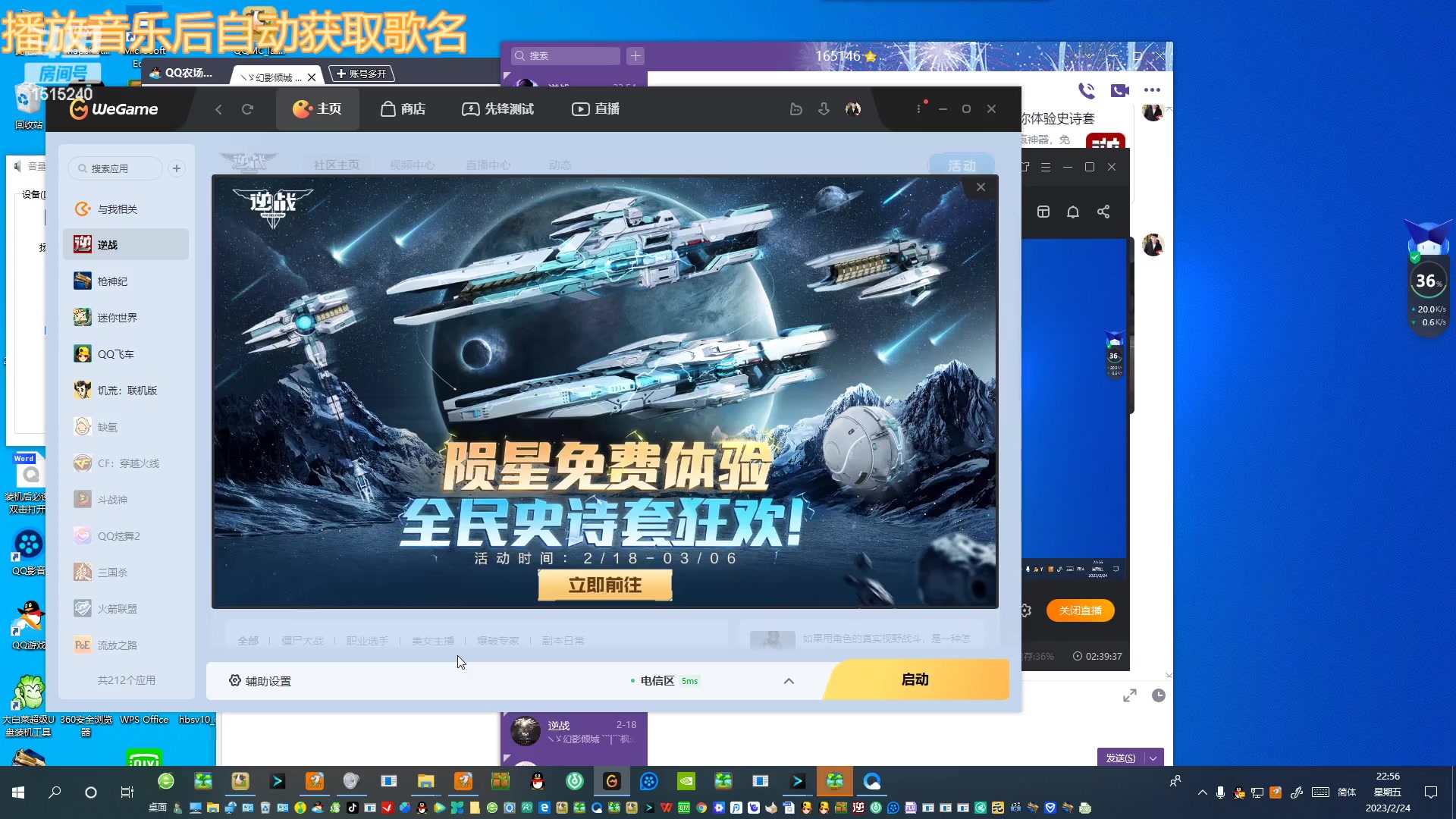1456x819 pixels.
Task: Click the 账号多开 tab button
Action: (362, 74)
